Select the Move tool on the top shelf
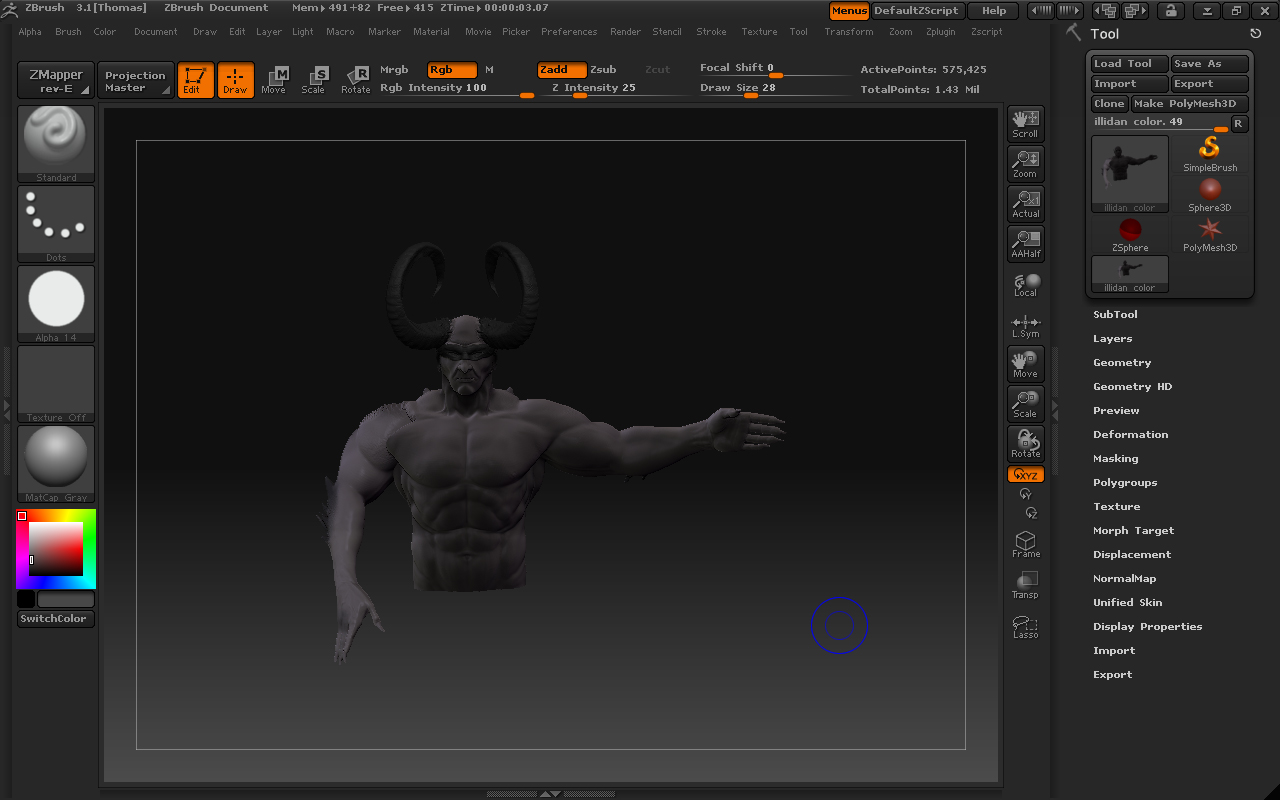This screenshot has width=1280, height=800. (x=273, y=80)
